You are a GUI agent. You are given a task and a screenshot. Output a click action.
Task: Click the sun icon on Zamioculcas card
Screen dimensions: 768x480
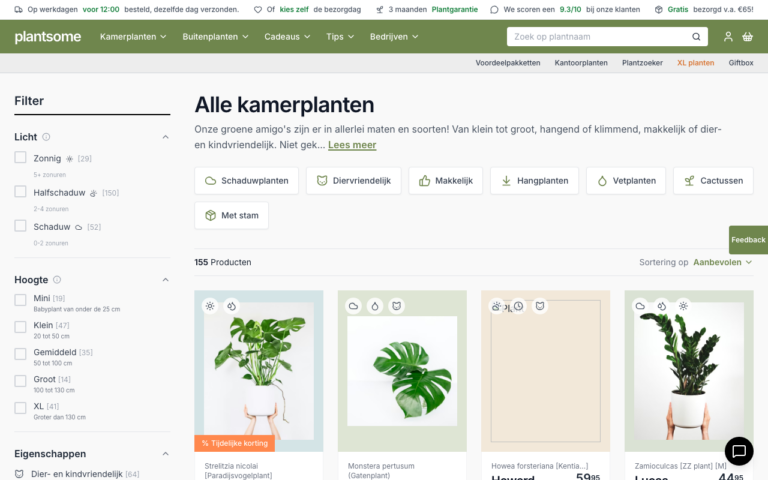pyautogui.click(x=683, y=306)
